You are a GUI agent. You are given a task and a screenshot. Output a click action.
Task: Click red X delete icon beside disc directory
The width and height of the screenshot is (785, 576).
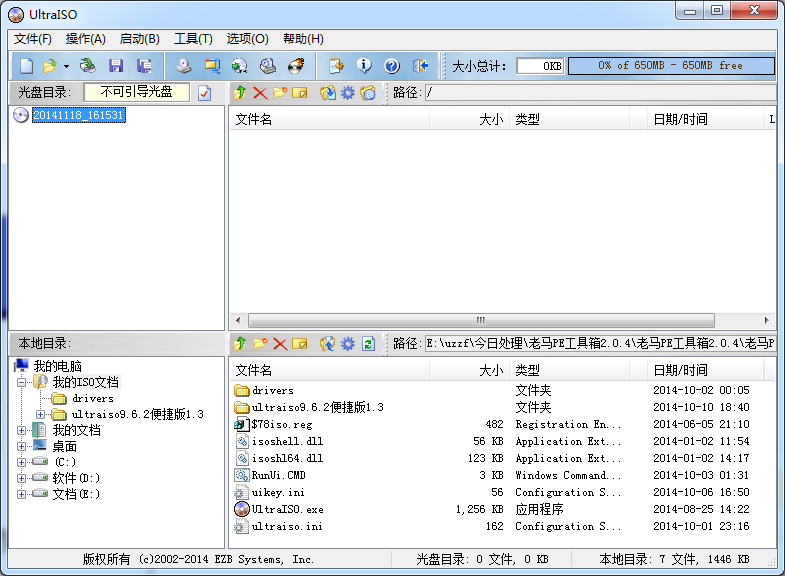point(260,93)
